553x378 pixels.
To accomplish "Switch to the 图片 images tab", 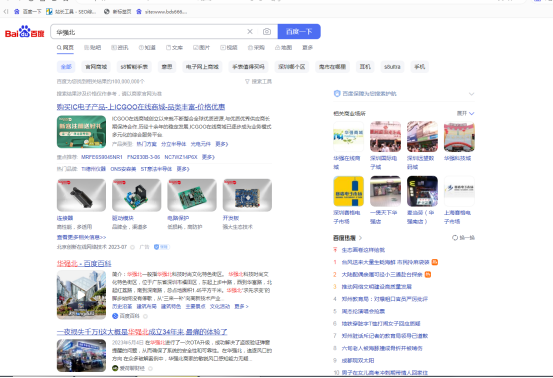I will (201, 48).
